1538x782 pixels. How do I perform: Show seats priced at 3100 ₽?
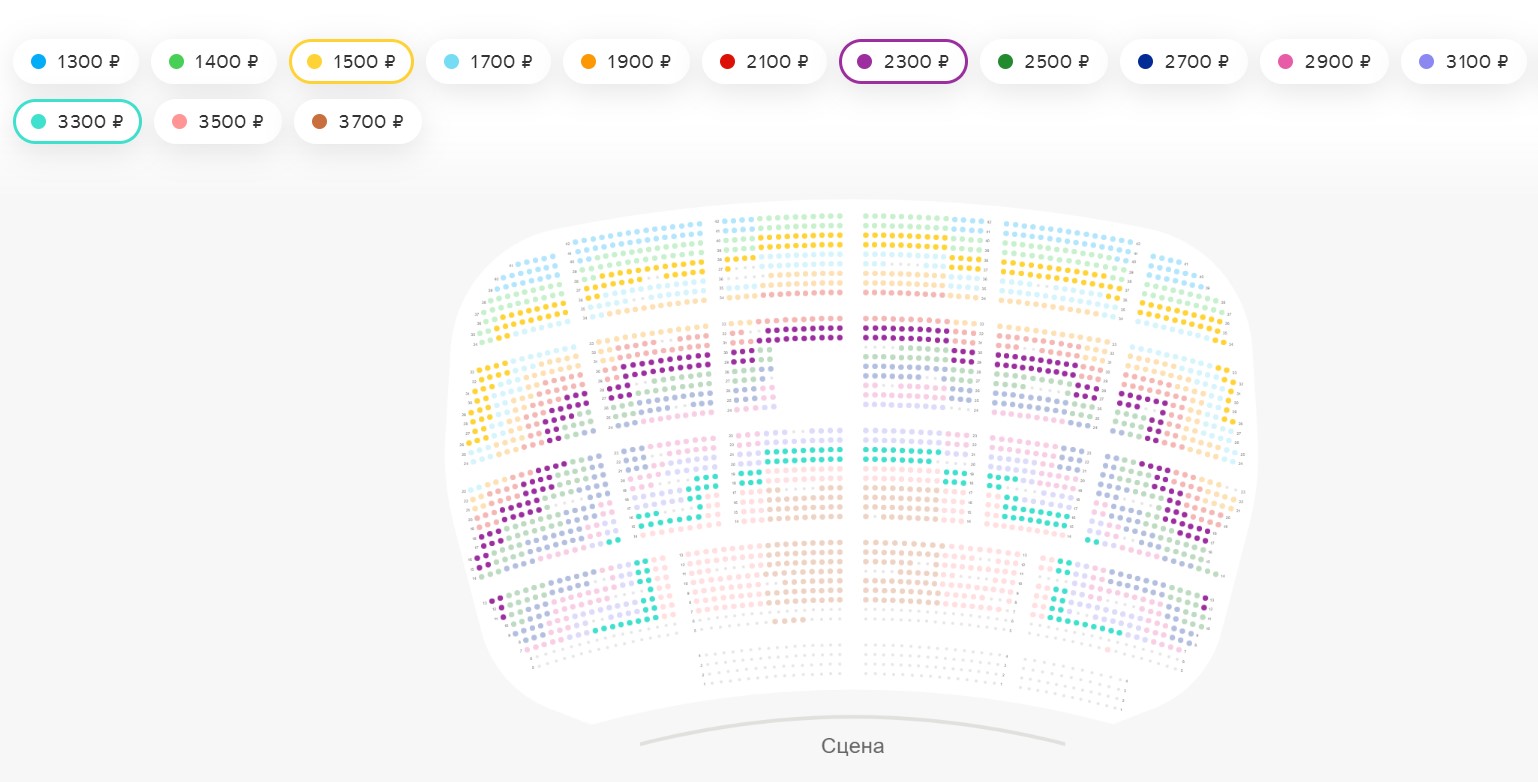pyautogui.click(x=1463, y=62)
